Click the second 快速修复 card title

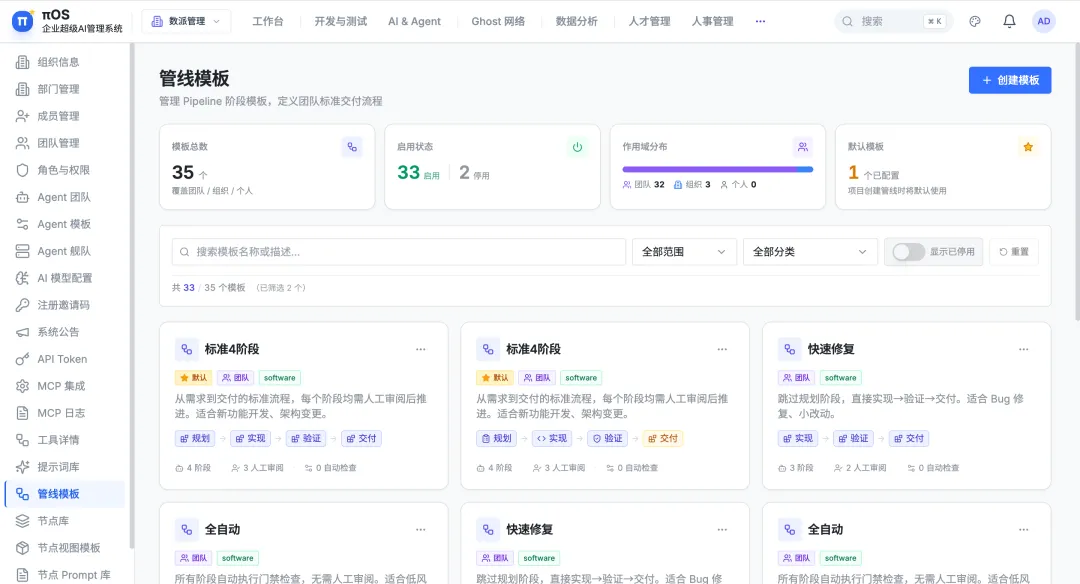click(x=530, y=530)
